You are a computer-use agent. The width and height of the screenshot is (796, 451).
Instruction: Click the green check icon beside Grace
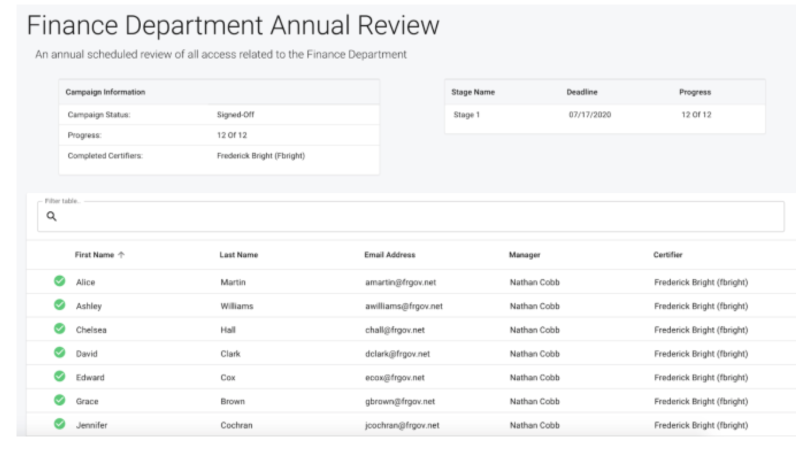coord(59,401)
